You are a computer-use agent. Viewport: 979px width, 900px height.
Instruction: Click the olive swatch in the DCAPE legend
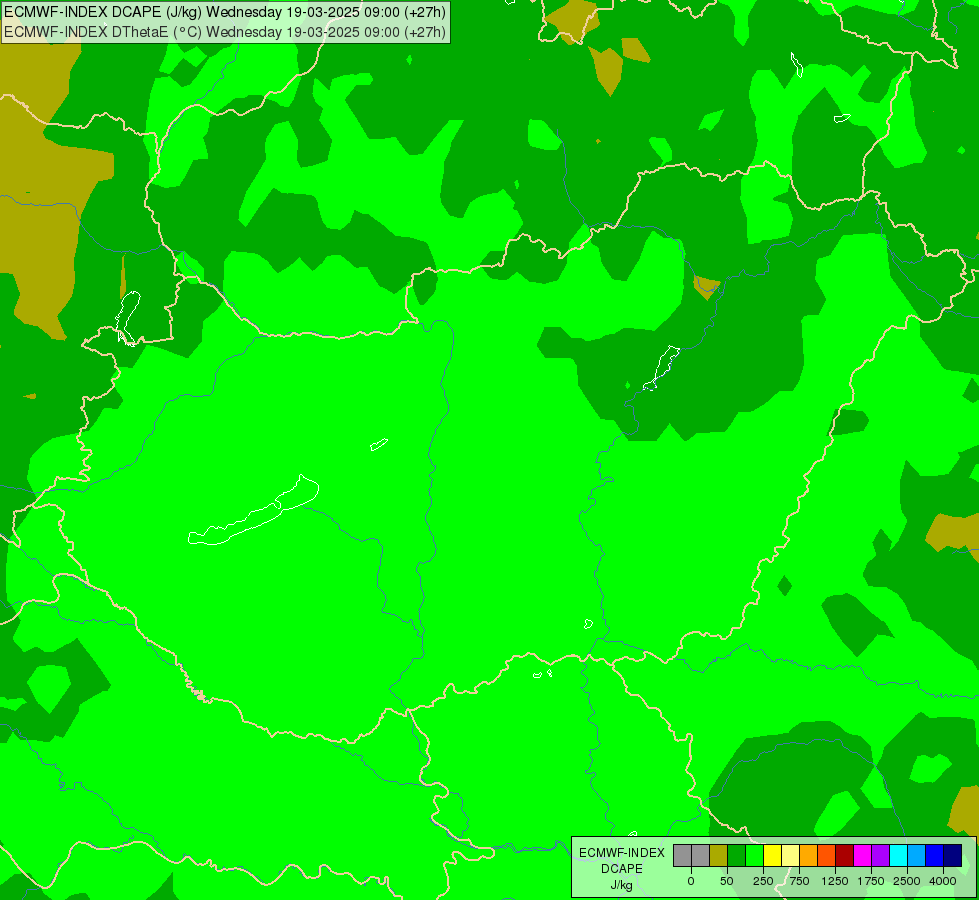coord(719,856)
